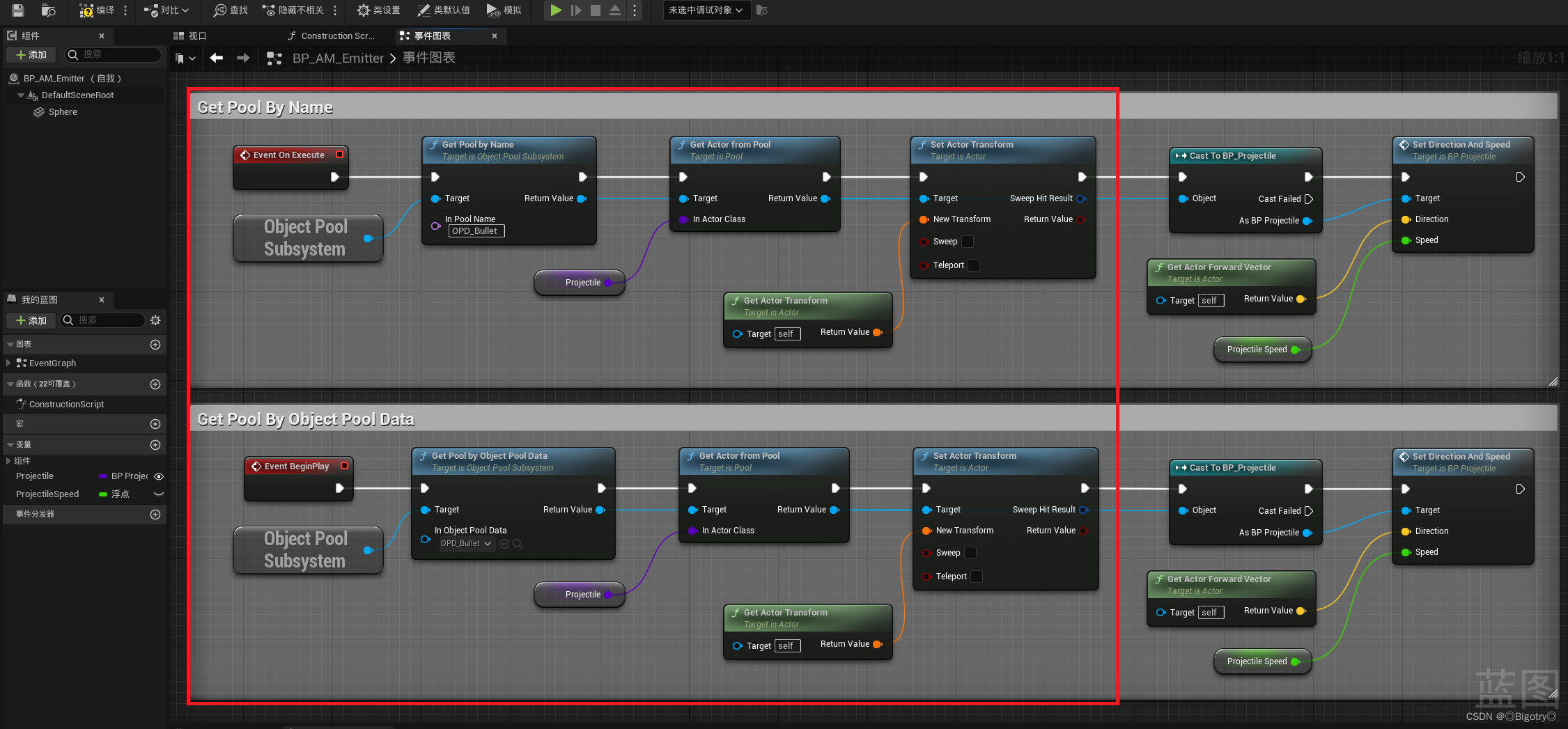Viewport: 1568px width, 729px height.
Task: Toggle ProjectileSpeed variable closed-eye visibility
Action: click(159, 494)
